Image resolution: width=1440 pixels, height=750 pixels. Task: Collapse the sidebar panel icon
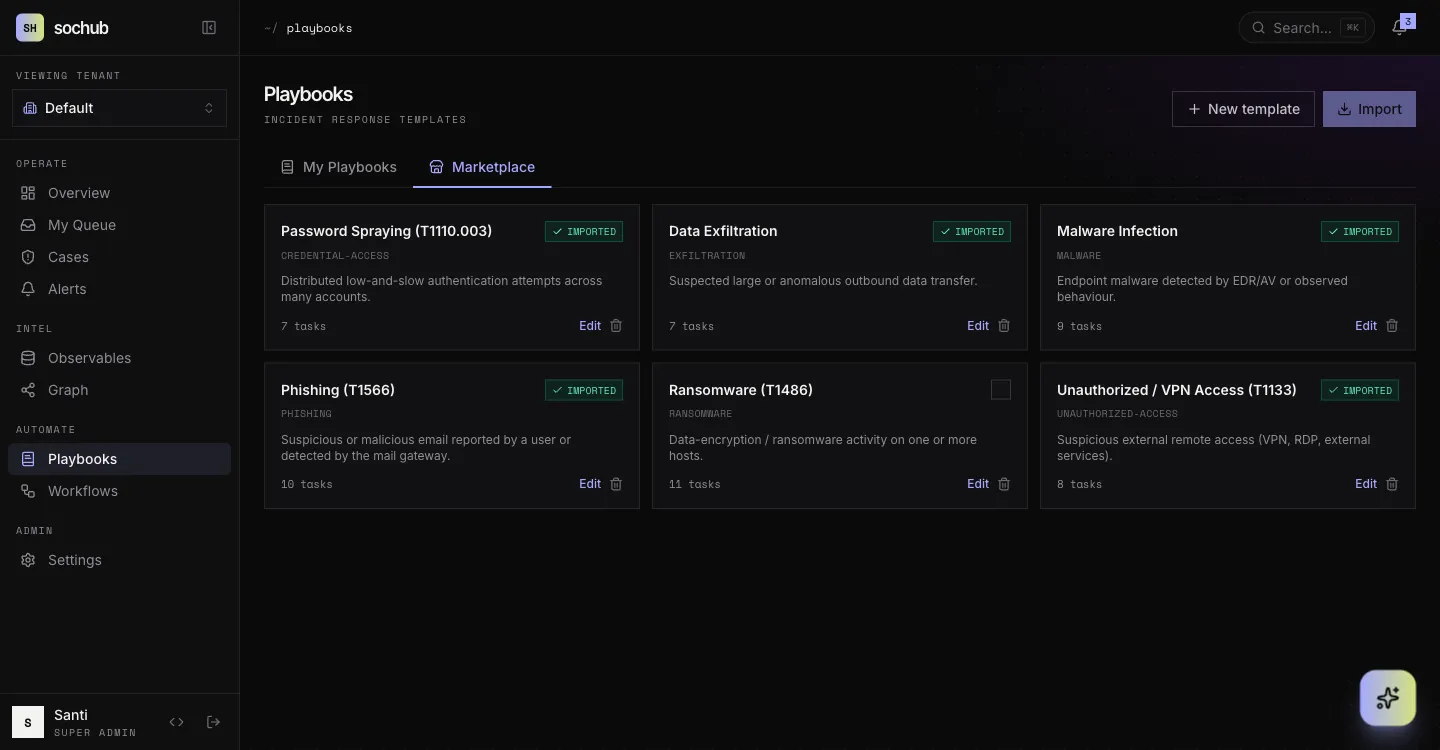[209, 28]
